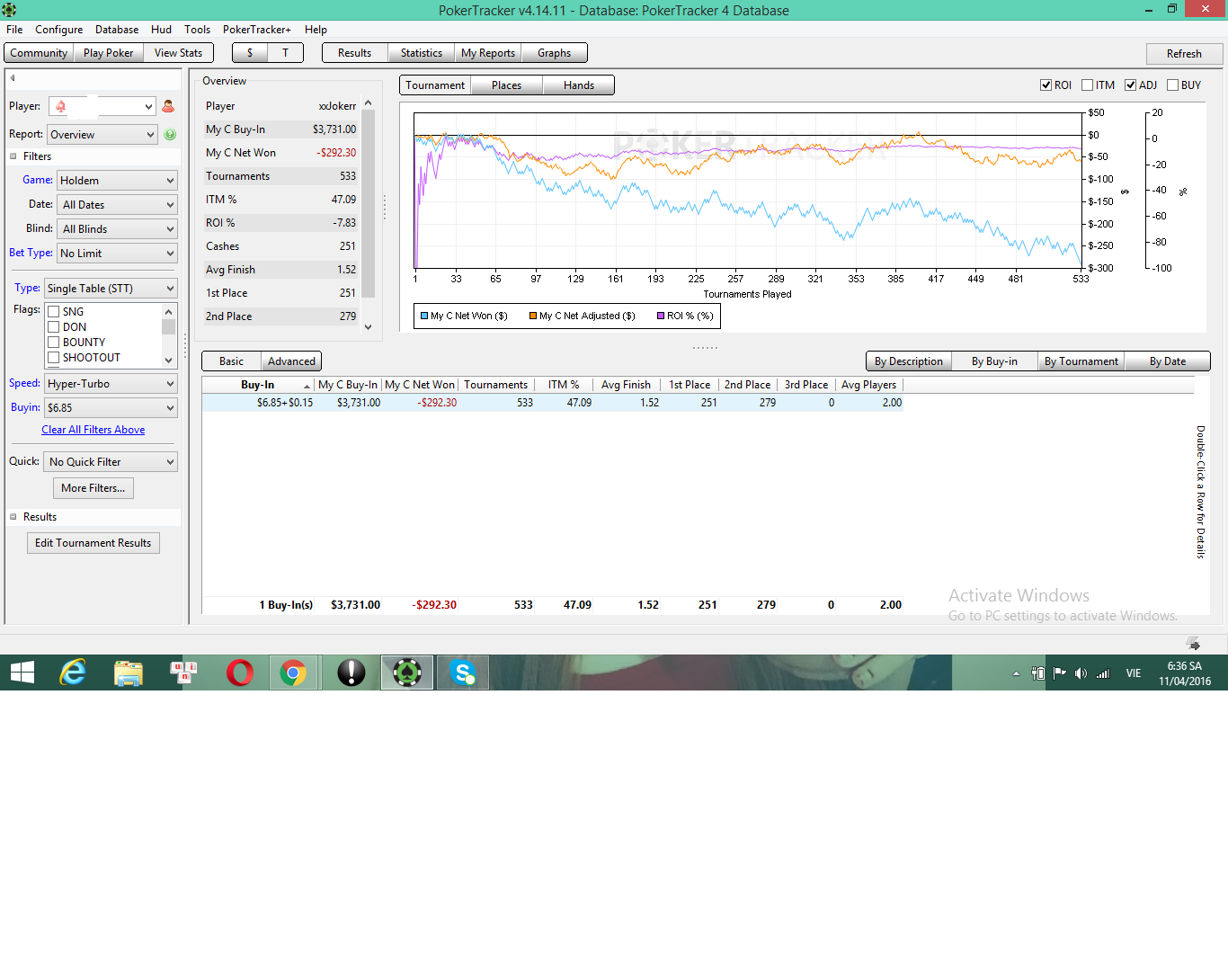Open Skype from the taskbar
This screenshot has width=1228, height=980.
pyautogui.click(x=463, y=673)
